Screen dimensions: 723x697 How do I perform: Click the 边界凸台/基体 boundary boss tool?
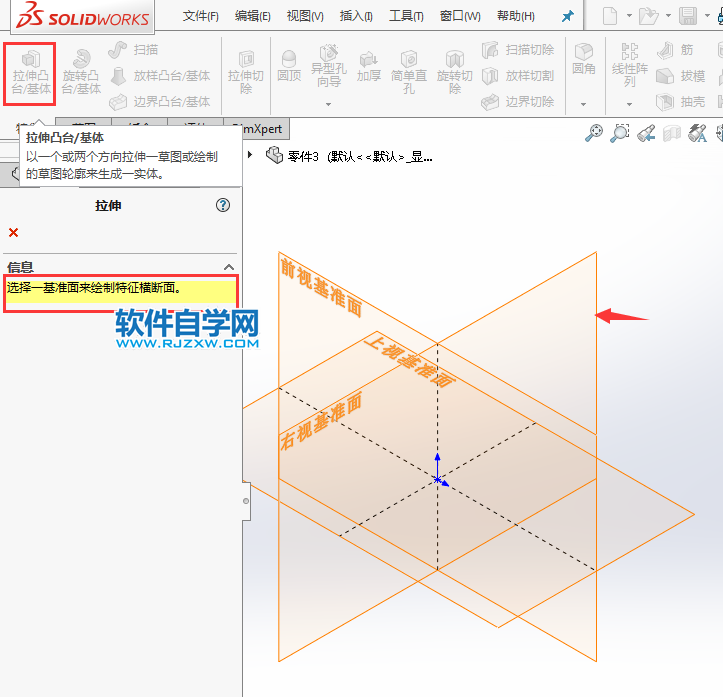click(x=160, y=101)
